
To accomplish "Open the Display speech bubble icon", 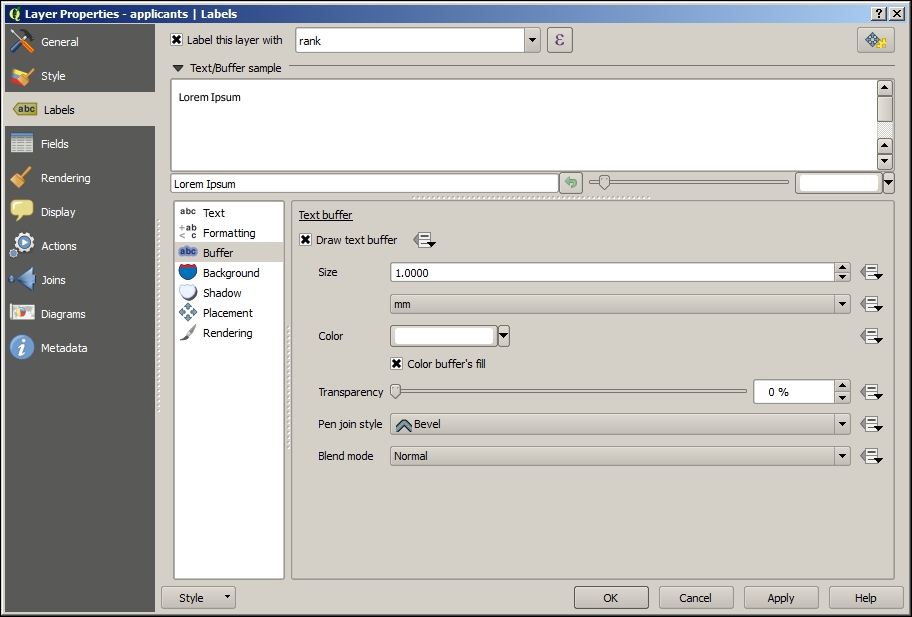I will point(22,212).
